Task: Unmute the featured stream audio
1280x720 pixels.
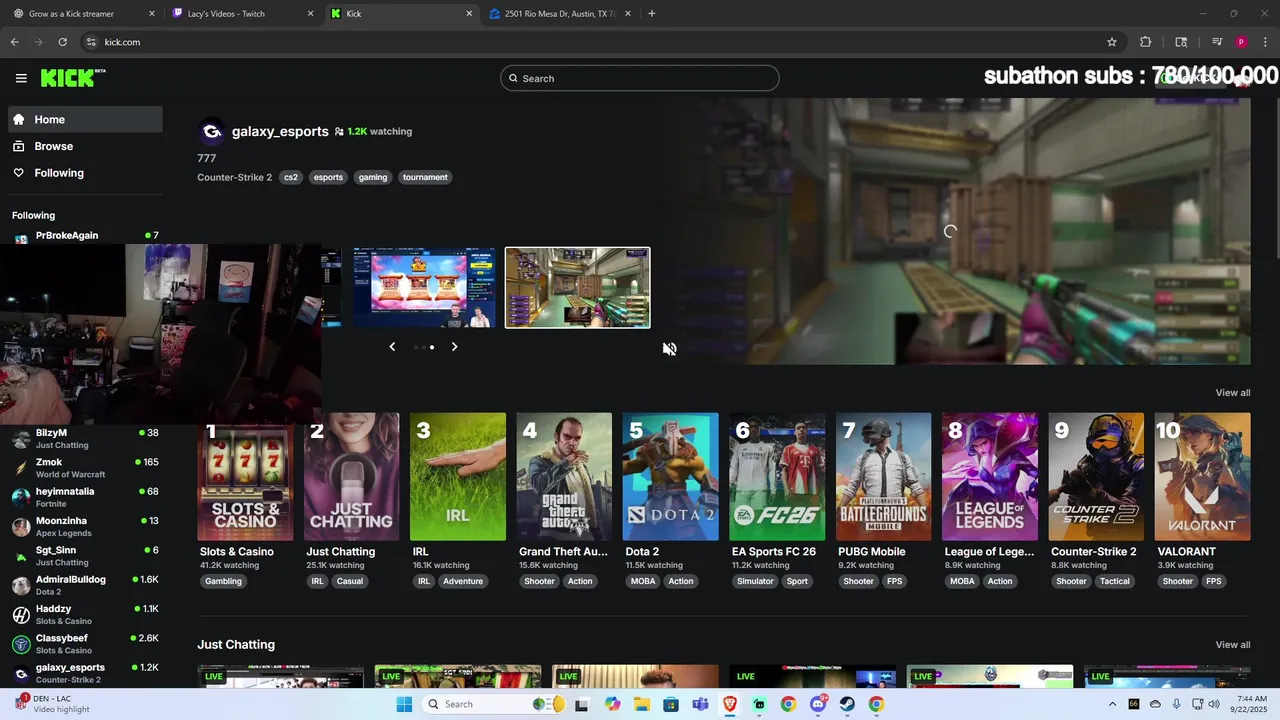Action: point(669,349)
